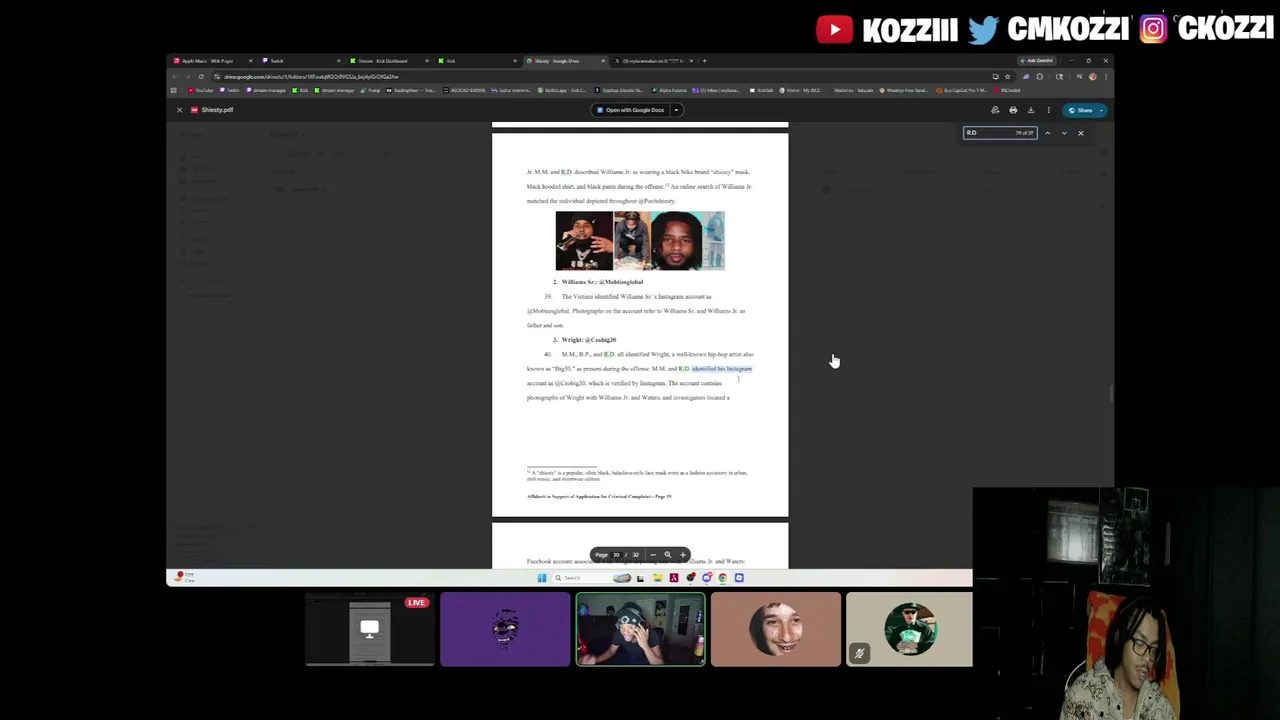Zoom in using the plus button in page controls
1280x720 pixels.
point(683,555)
